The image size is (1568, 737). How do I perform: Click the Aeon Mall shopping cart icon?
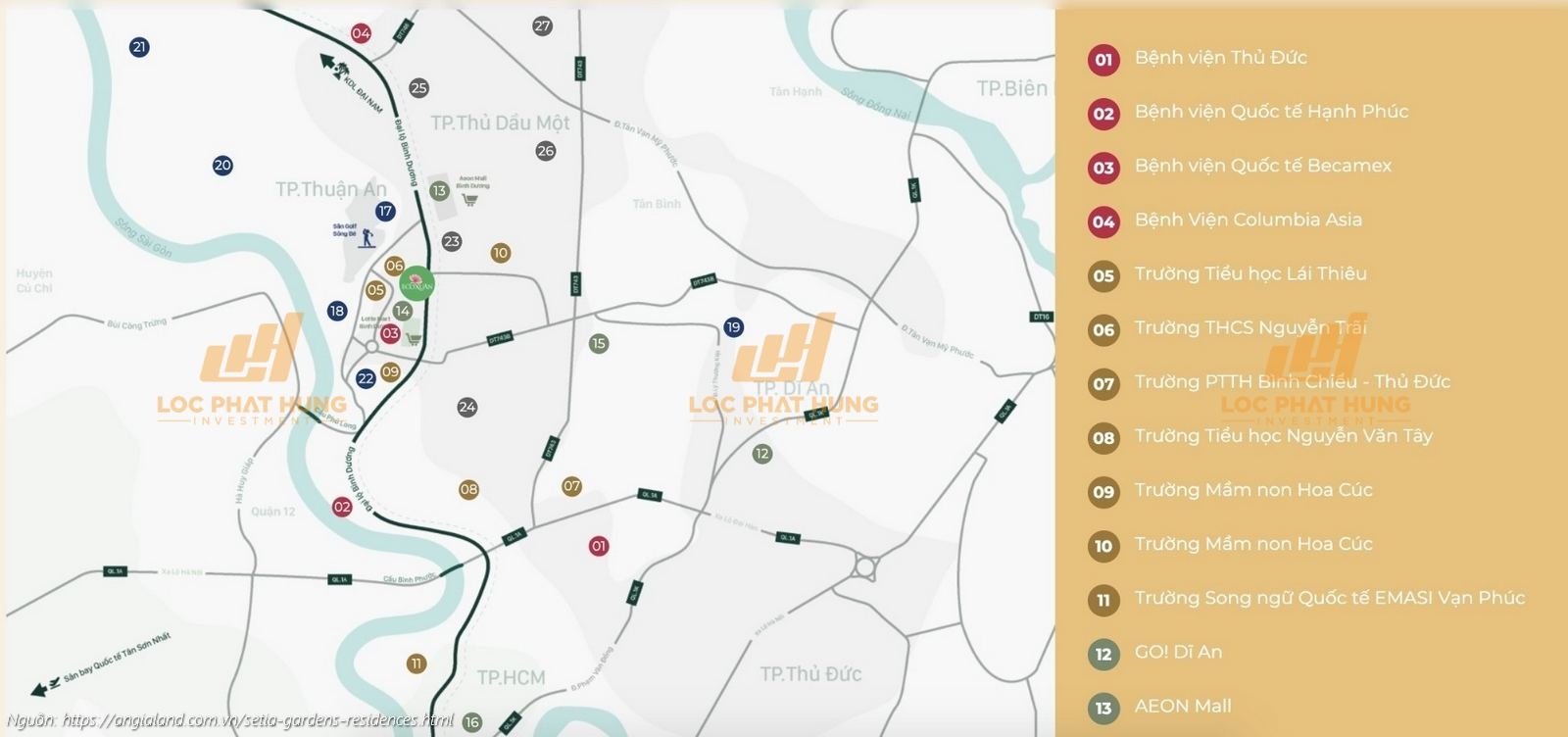tap(470, 200)
